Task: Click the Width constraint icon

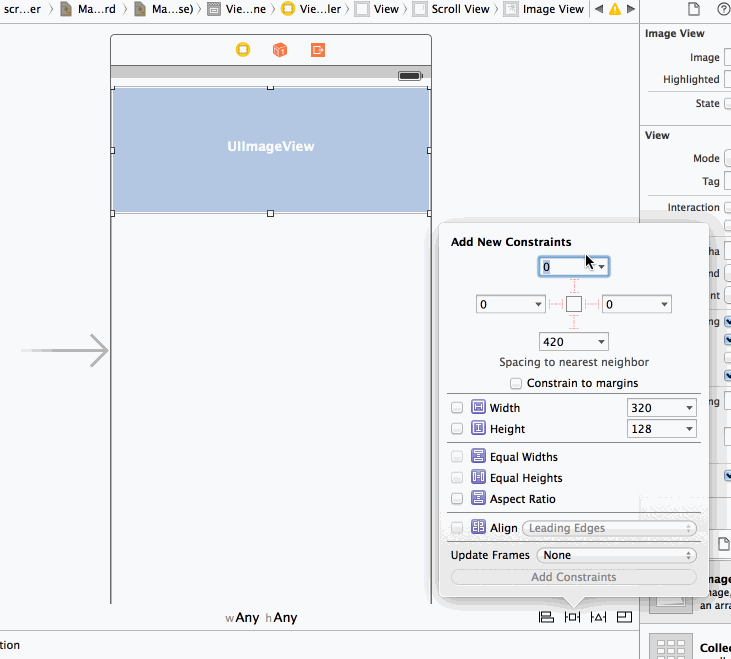Action: click(478, 407)
